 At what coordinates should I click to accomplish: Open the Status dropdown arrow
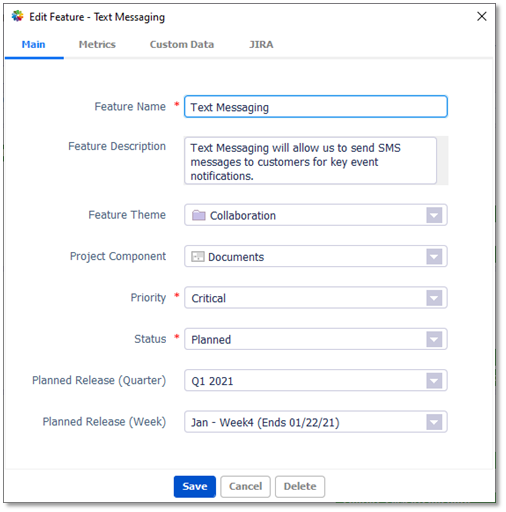(434, 339)
